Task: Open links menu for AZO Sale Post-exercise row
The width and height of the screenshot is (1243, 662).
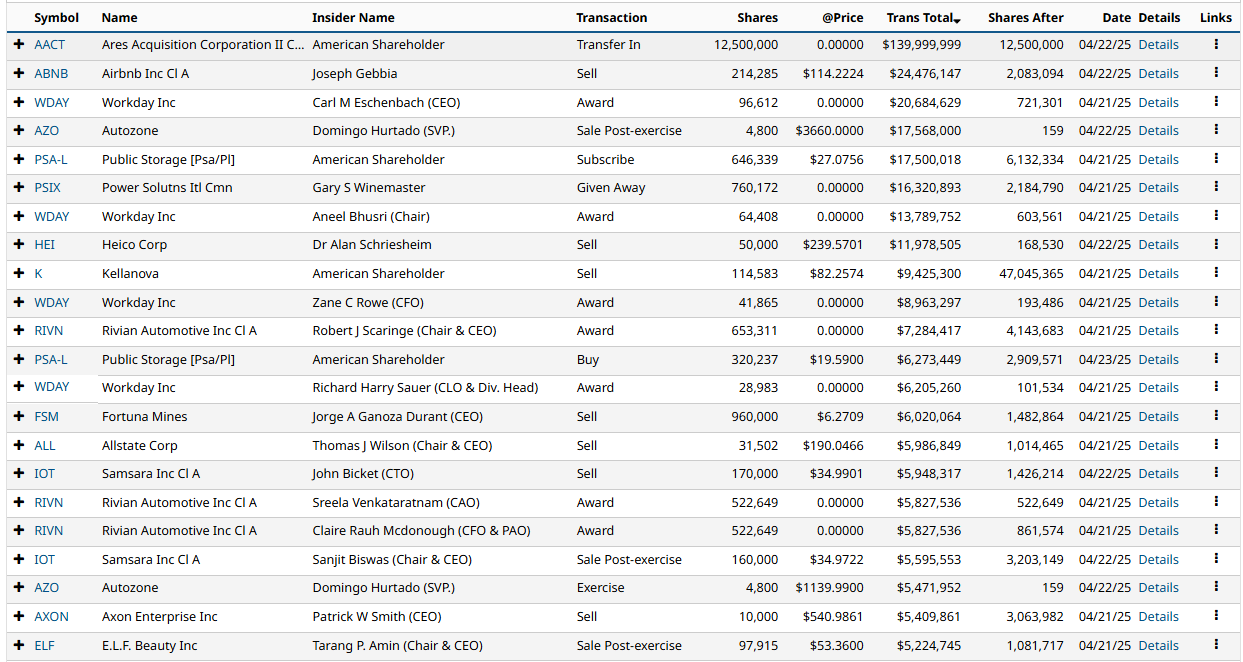Action: [x=1216, y=130]
